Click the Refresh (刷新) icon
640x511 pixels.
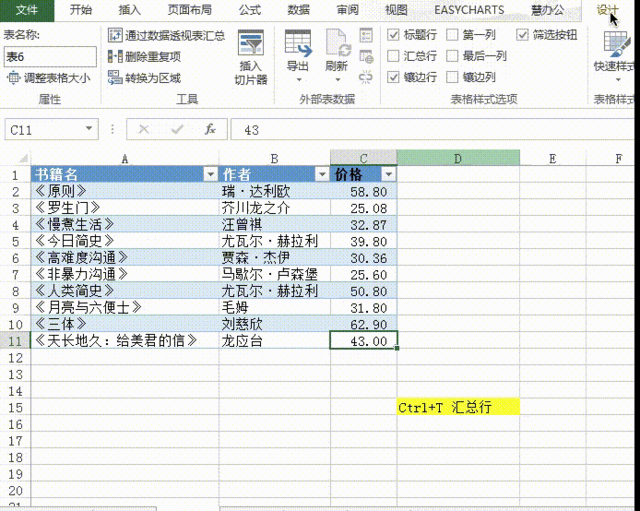337,43
